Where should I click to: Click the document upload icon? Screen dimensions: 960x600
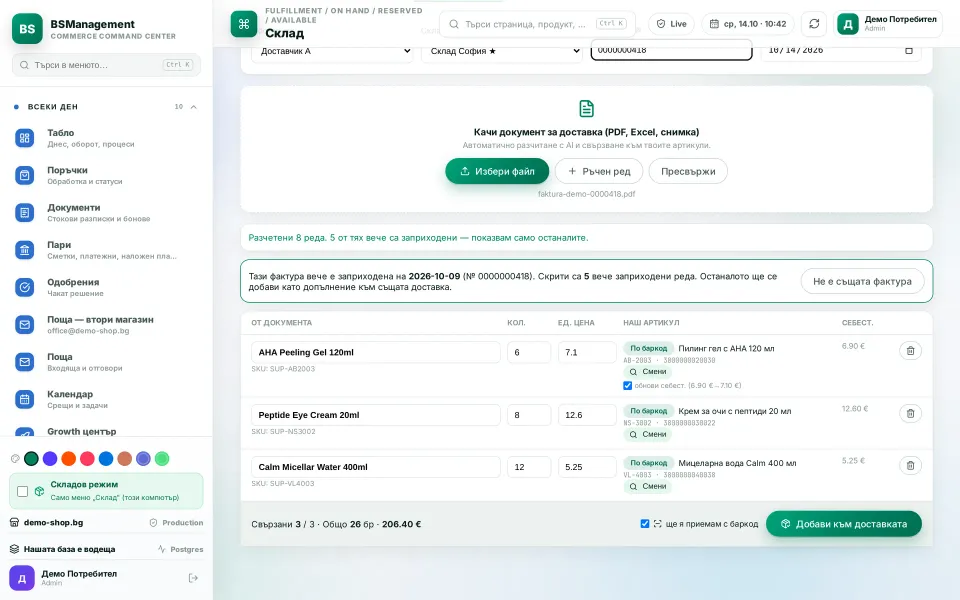(x=587, y=108)
